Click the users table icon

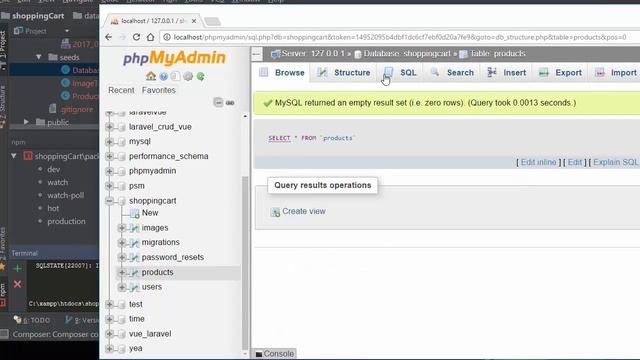tap(134, 287)
